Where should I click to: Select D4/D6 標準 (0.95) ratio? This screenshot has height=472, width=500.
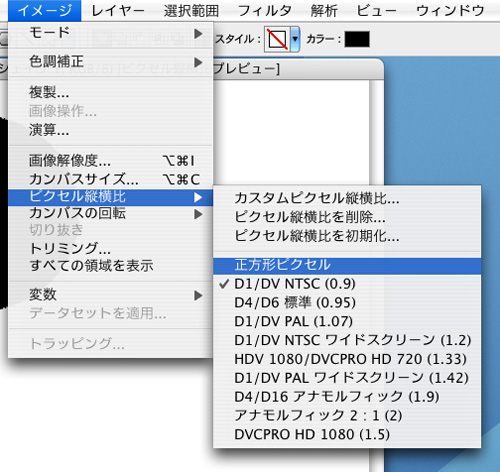[x=347, y=303]
